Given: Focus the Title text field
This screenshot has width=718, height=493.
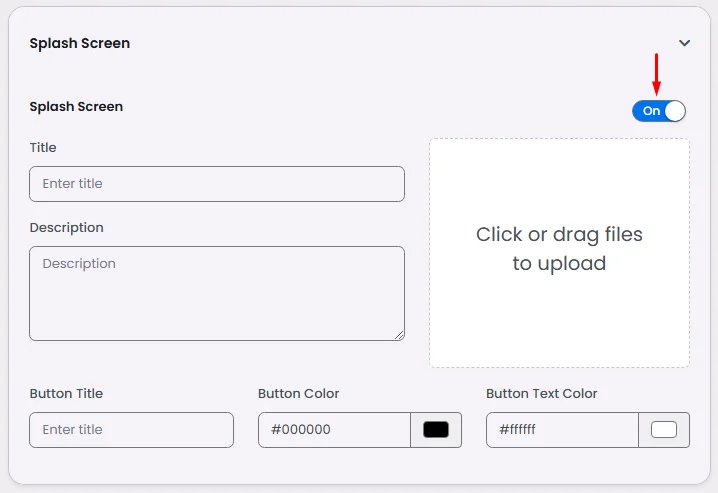Looking at the screenshot, I should (217, 184).
